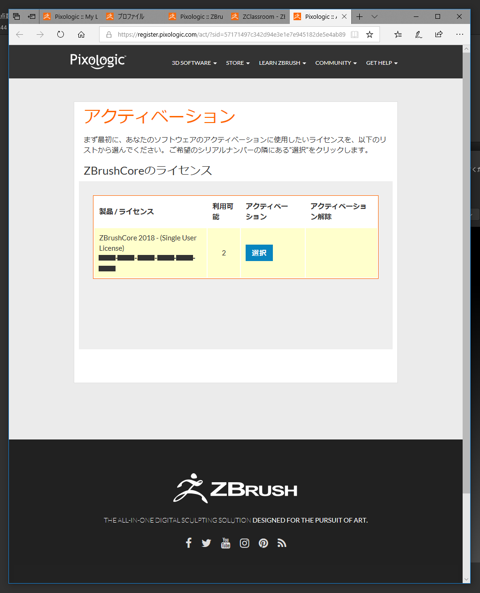Switch to Pixologic :: My L tab

[70, 17]
